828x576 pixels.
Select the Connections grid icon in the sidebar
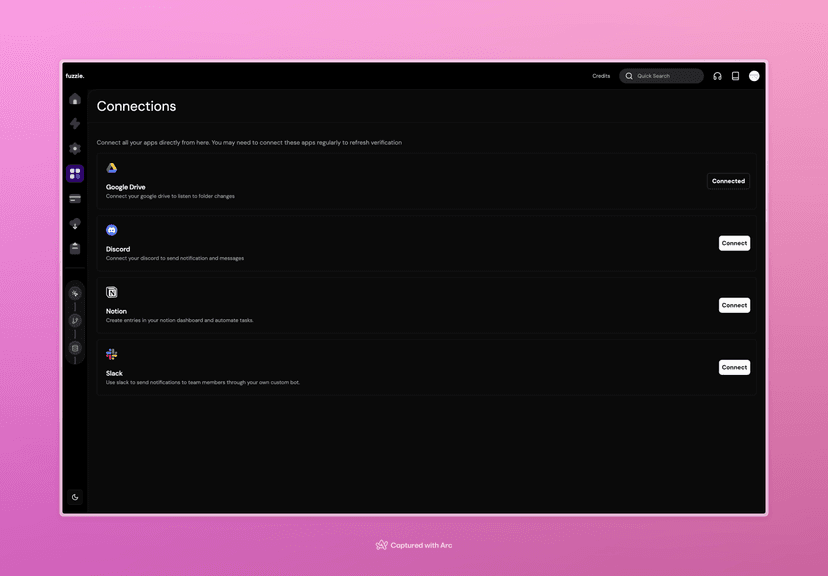pyautogui.click(x=75, y=173)
